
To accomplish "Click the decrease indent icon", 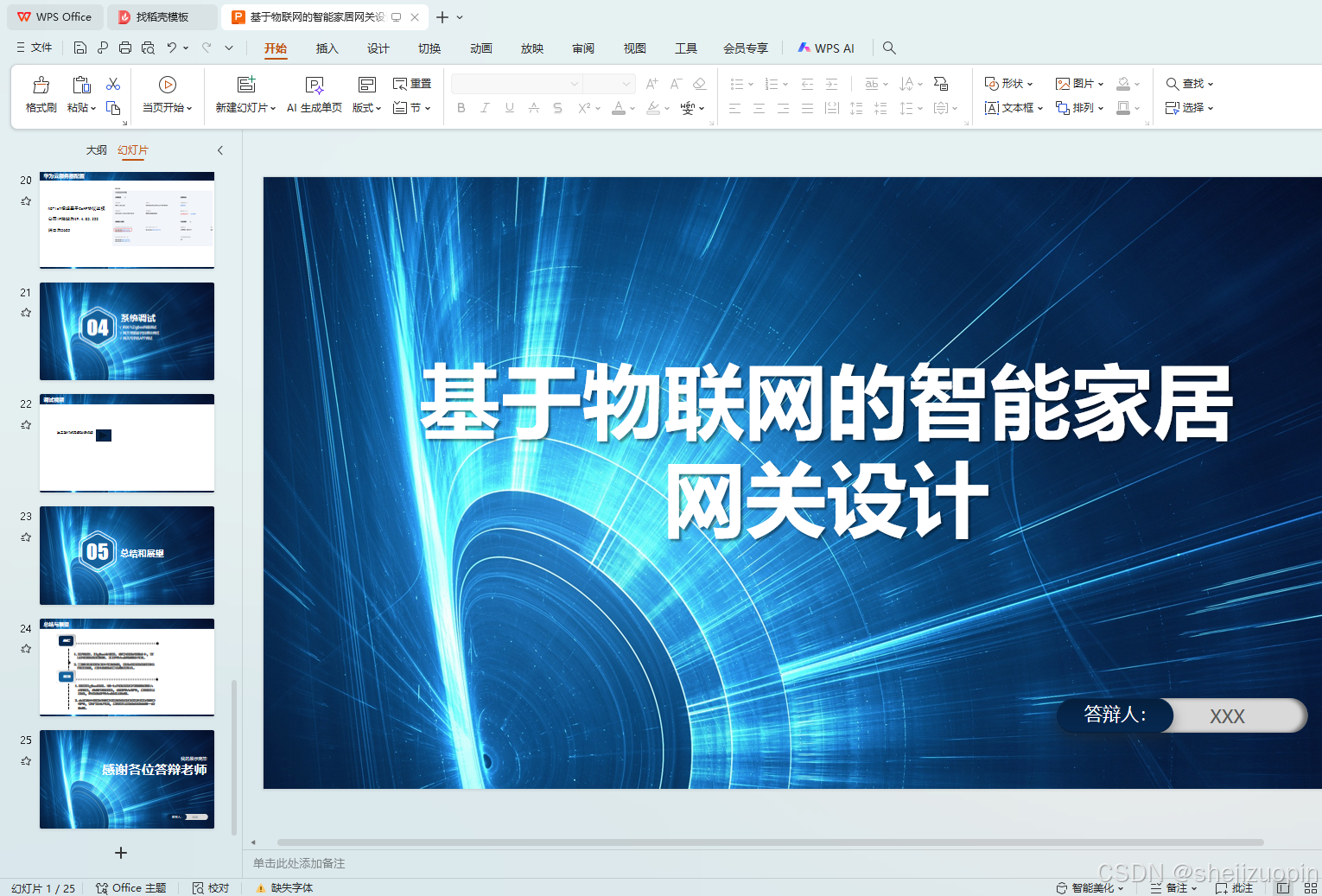I will [x=807, y=84].
